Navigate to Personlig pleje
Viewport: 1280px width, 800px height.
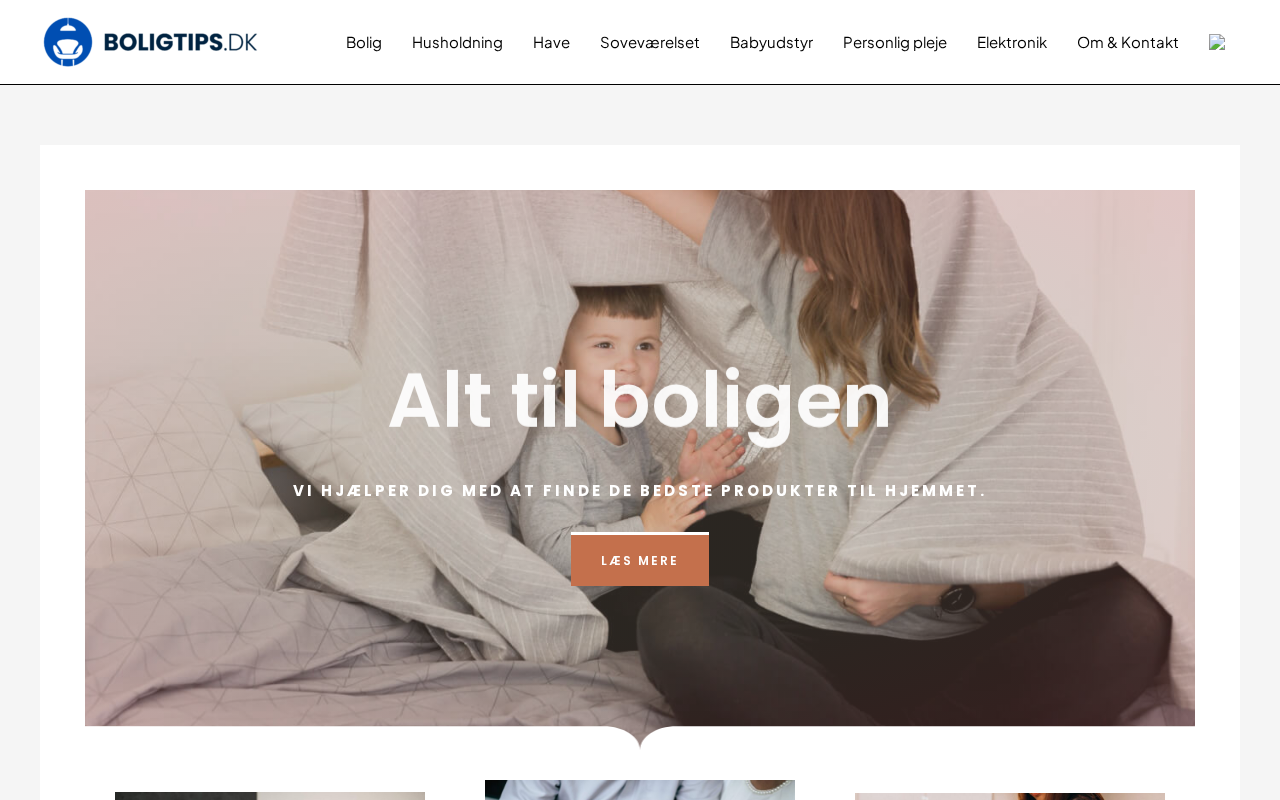point(895,42)
